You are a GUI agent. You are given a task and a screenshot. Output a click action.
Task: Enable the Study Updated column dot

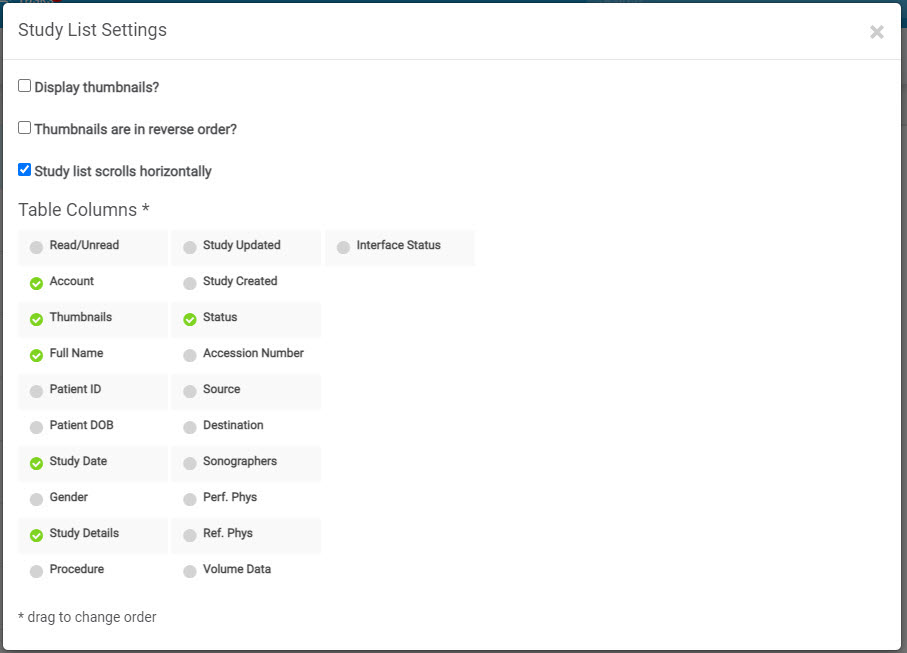(190, 248)
